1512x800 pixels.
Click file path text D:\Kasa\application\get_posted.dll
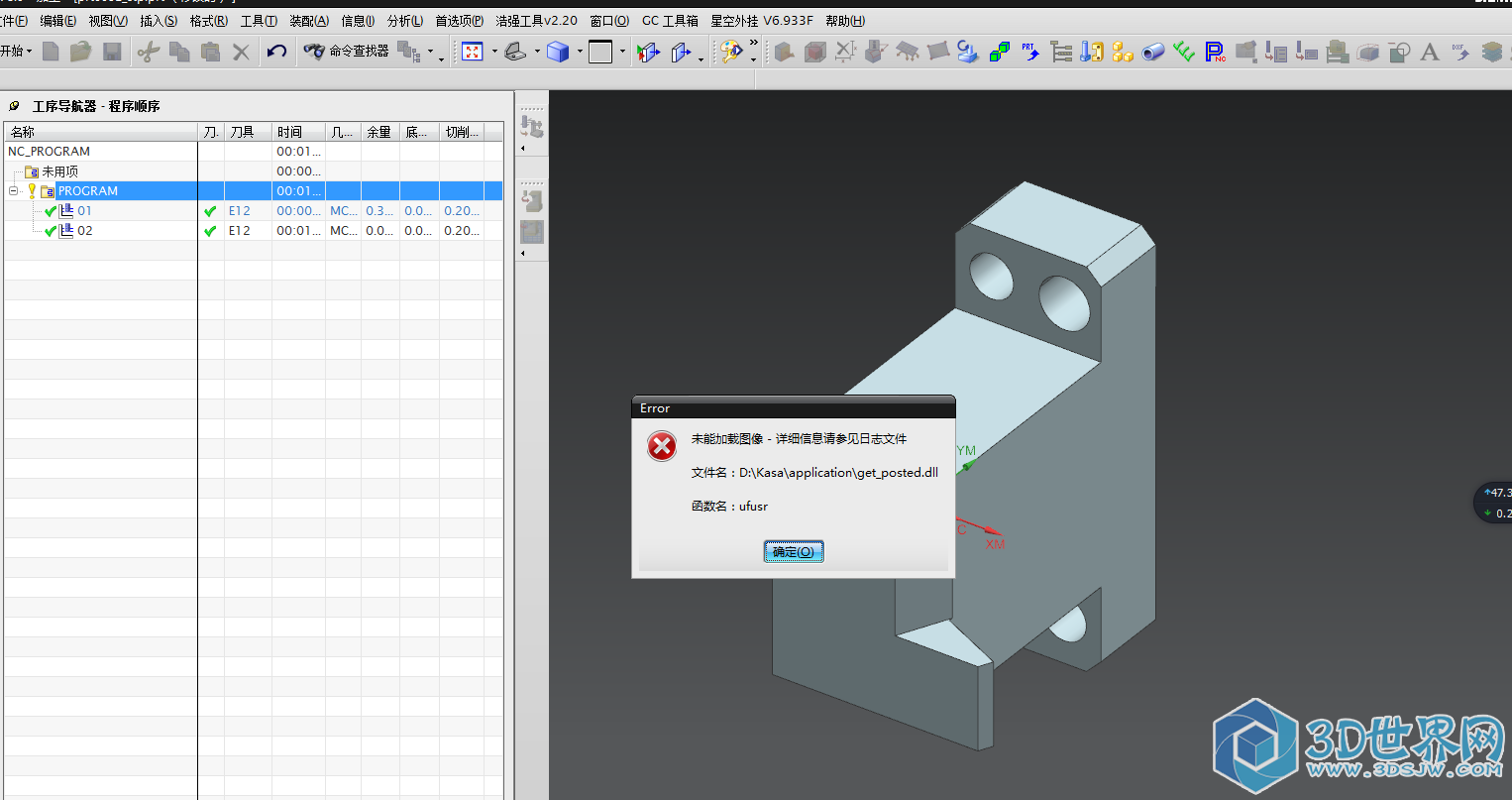838,473
